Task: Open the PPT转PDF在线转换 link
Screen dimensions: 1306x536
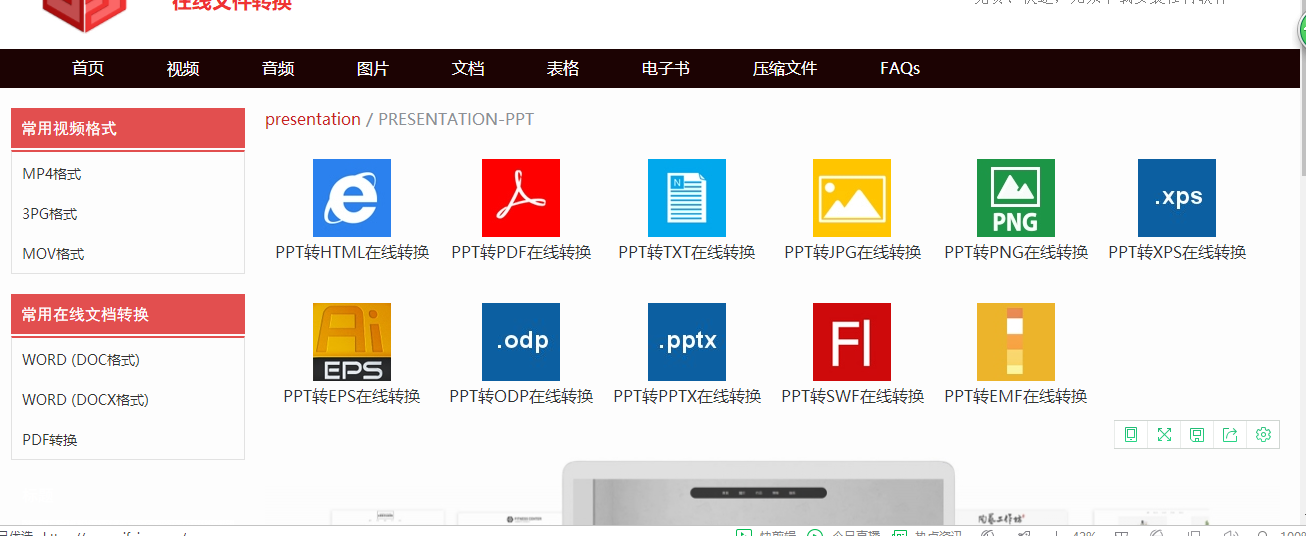Action: coord(521,252)
